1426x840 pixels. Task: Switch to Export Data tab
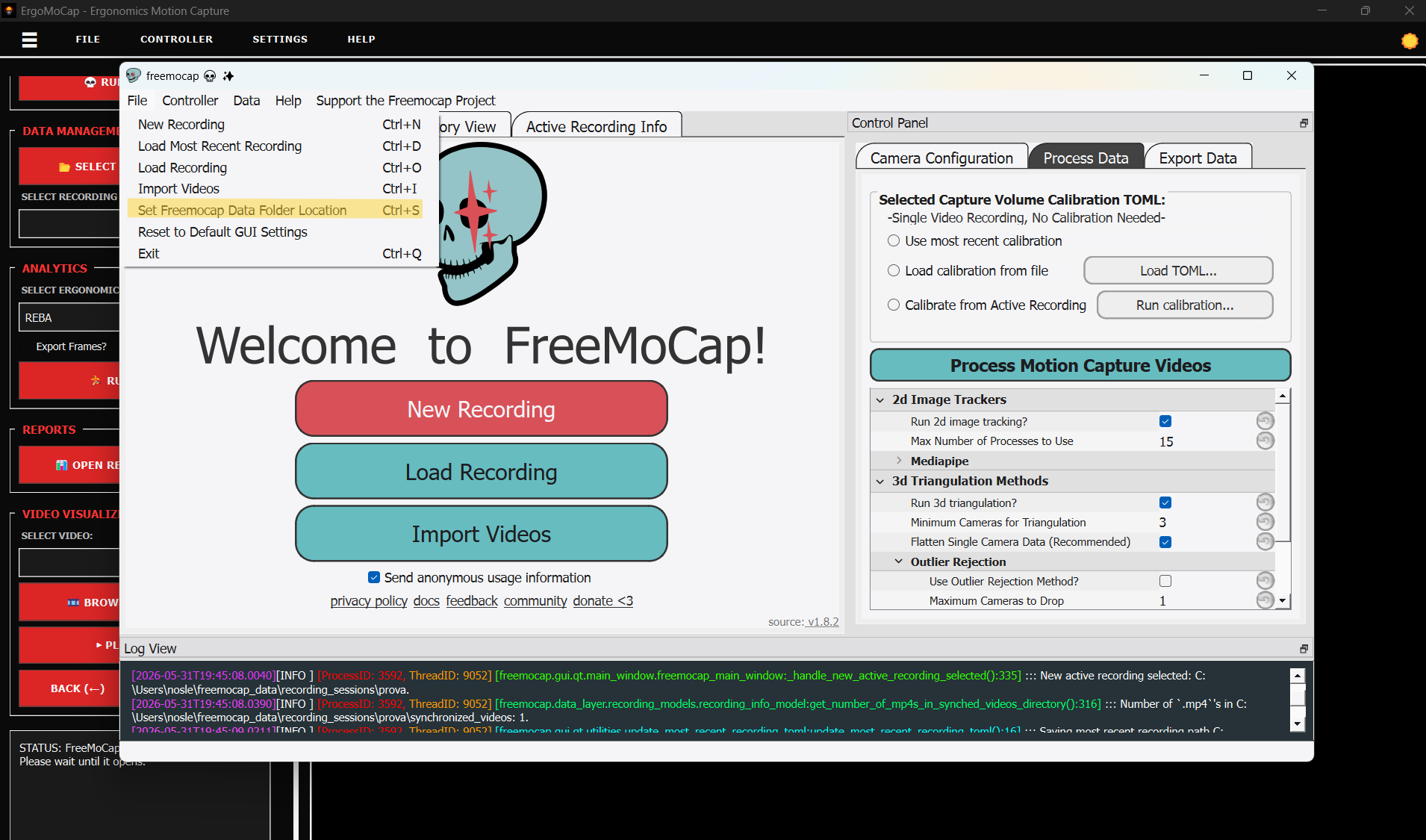point(1198,158)
